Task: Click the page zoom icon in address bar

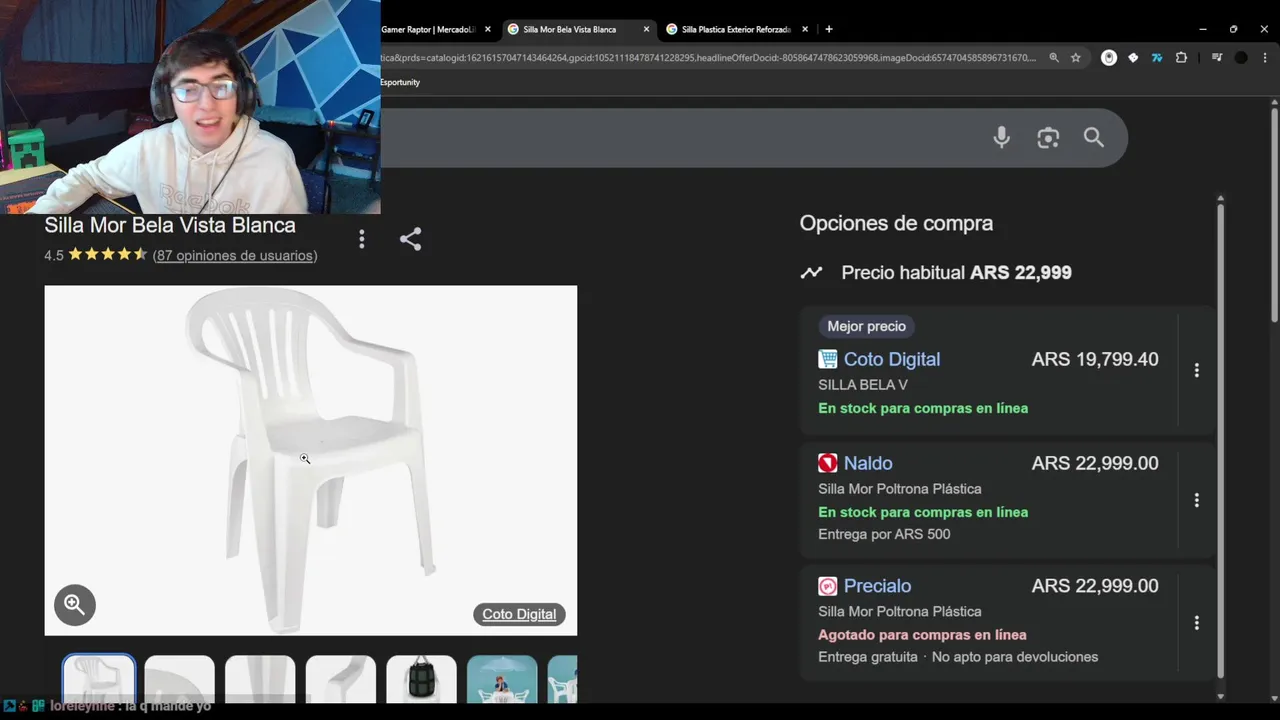Action: point(1054,58)
